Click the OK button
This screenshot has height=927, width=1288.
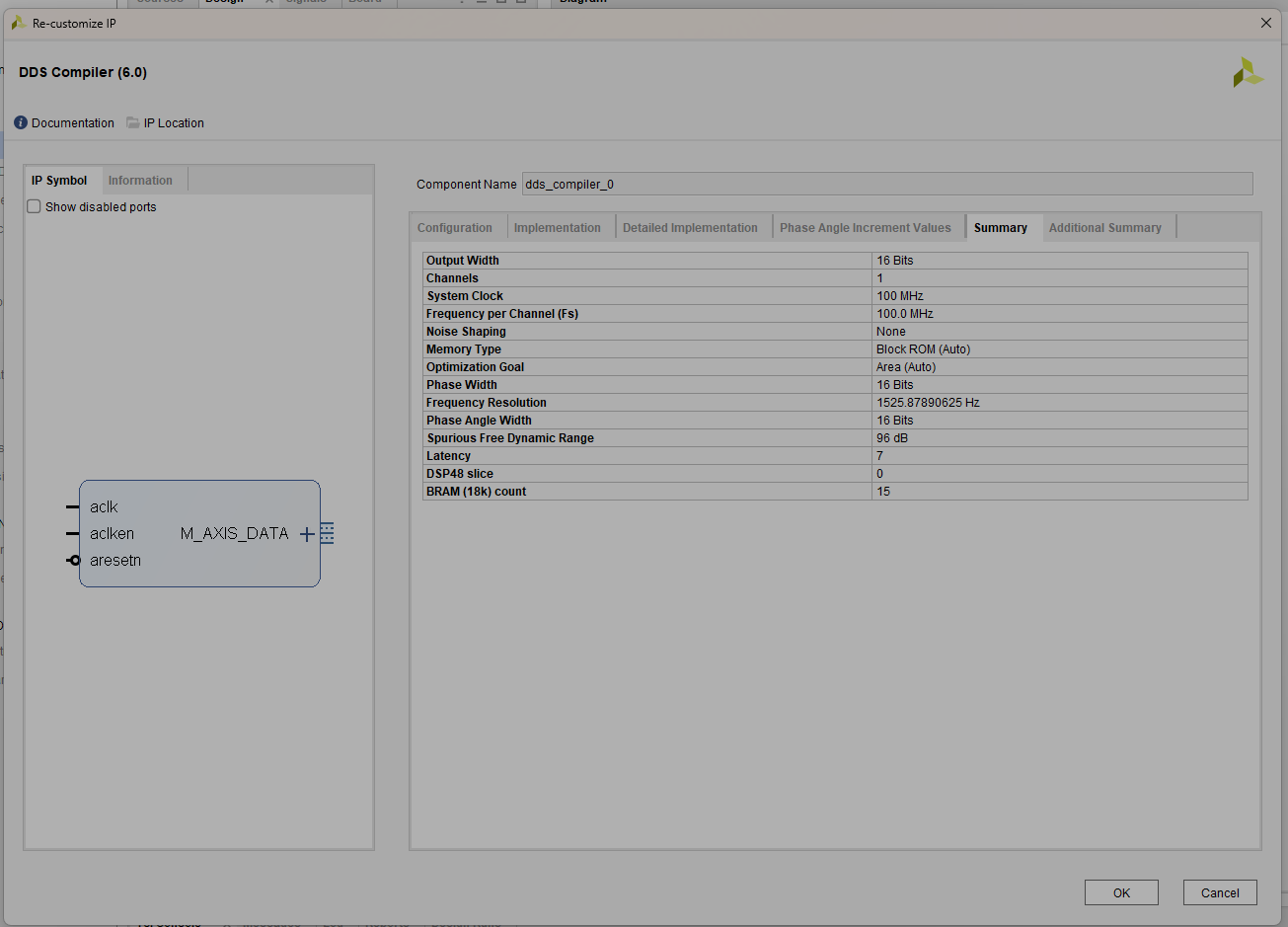click(x=1121, y=892)
